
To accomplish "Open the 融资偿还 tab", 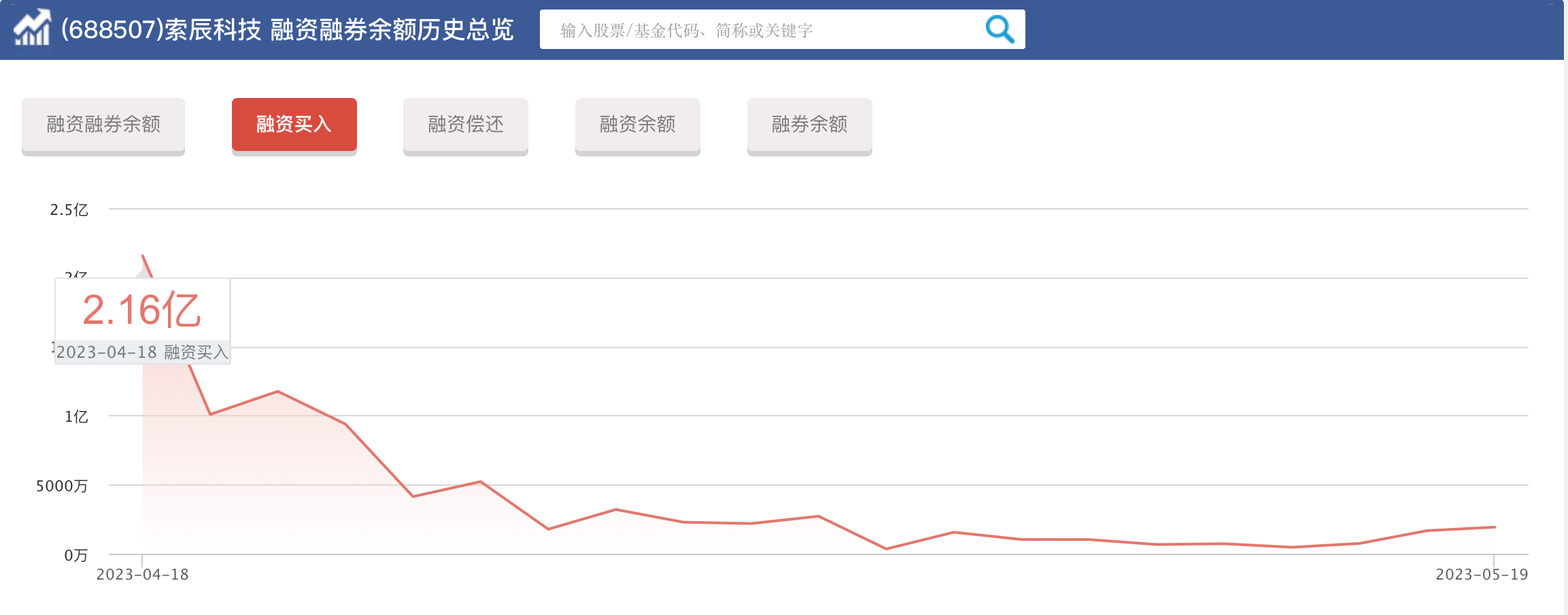I will [x=465, y=124].
